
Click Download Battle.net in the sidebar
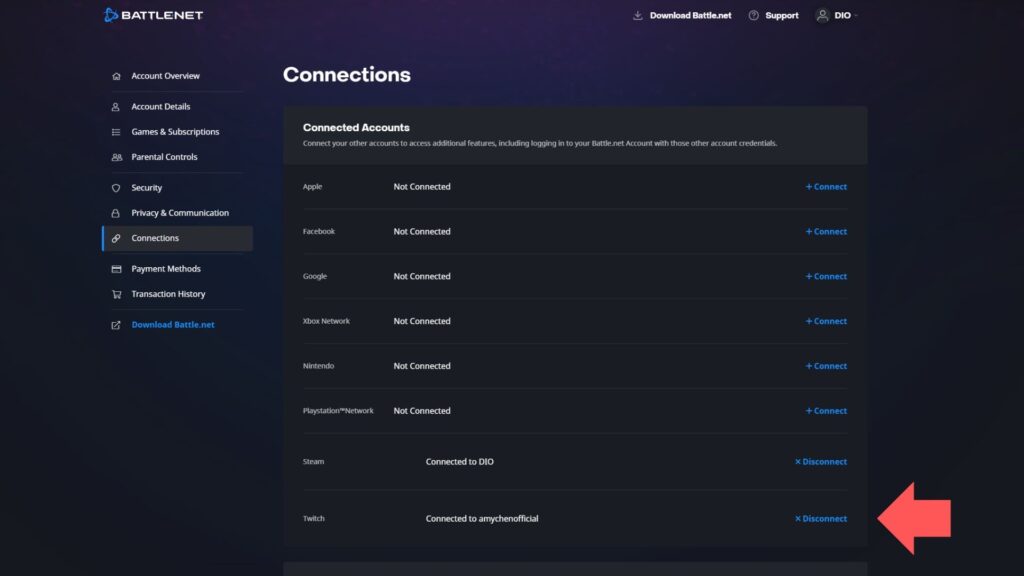(172, 324)
